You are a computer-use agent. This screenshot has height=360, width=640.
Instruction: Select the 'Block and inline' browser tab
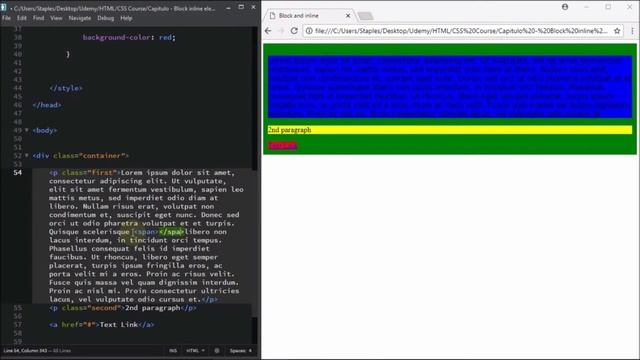tap(308, 16)
